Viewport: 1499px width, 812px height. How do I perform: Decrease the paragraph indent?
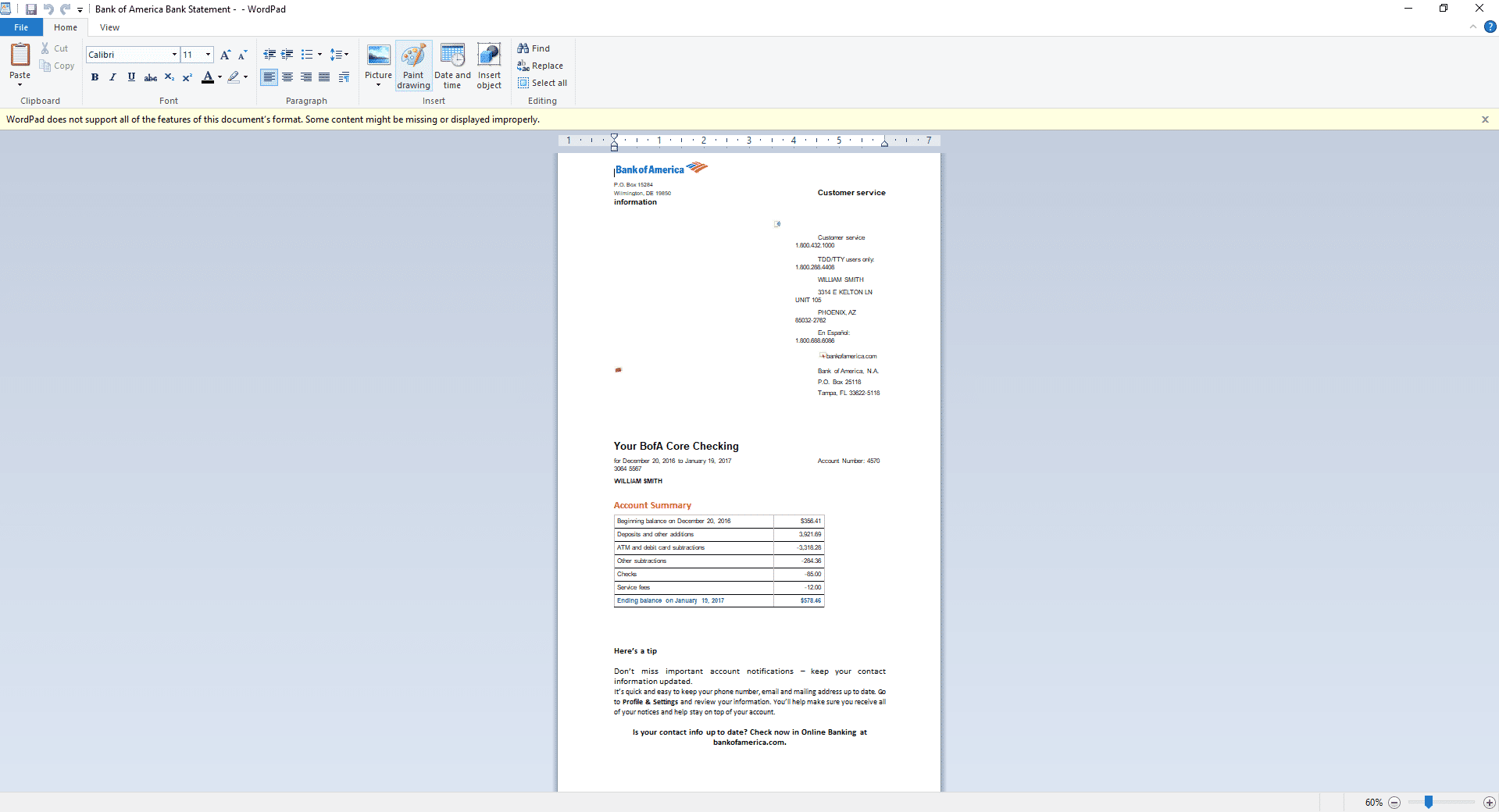point(269,55)
